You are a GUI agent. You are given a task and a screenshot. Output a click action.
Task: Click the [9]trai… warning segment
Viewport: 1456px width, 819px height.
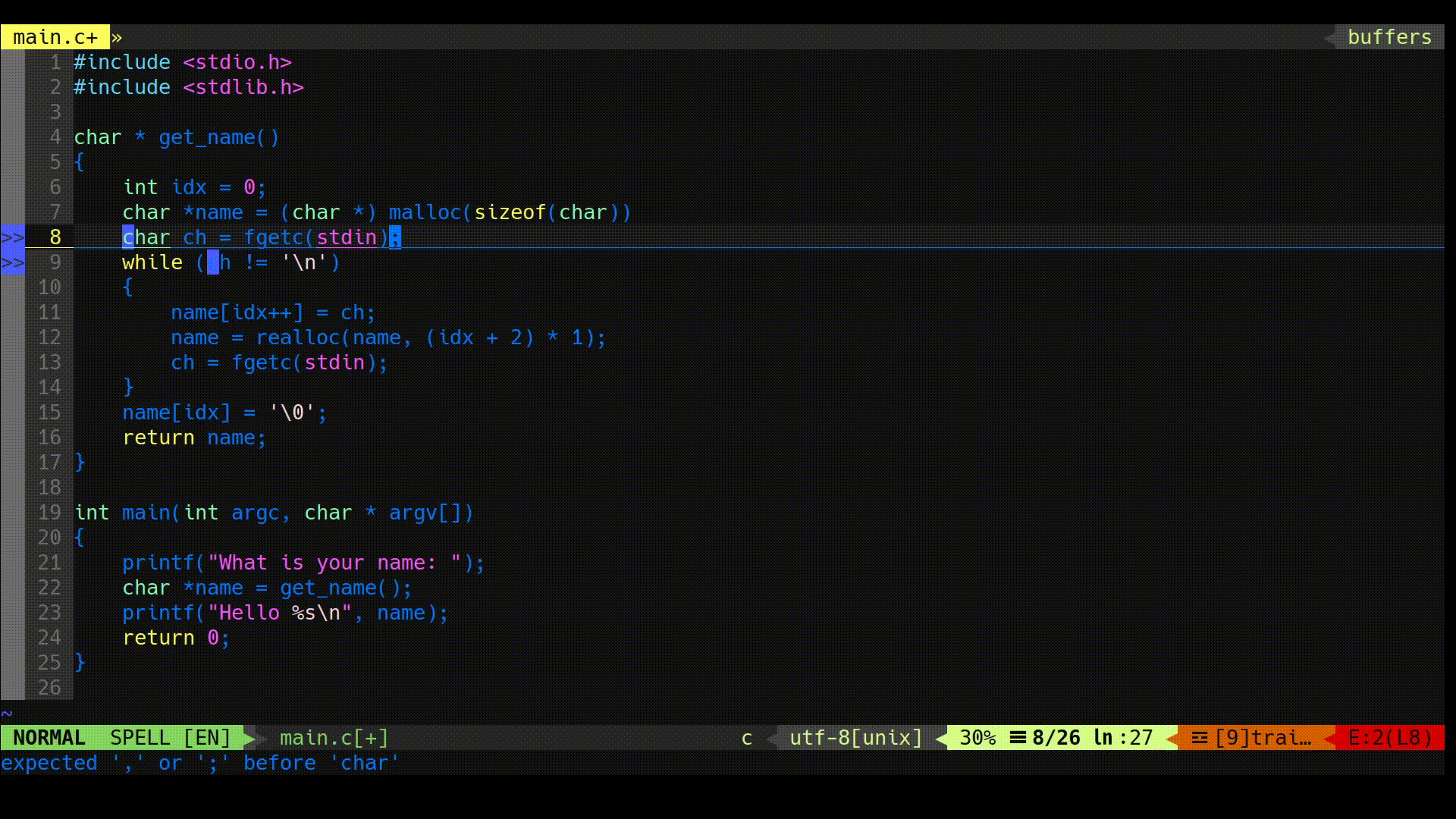point(1263,738)
